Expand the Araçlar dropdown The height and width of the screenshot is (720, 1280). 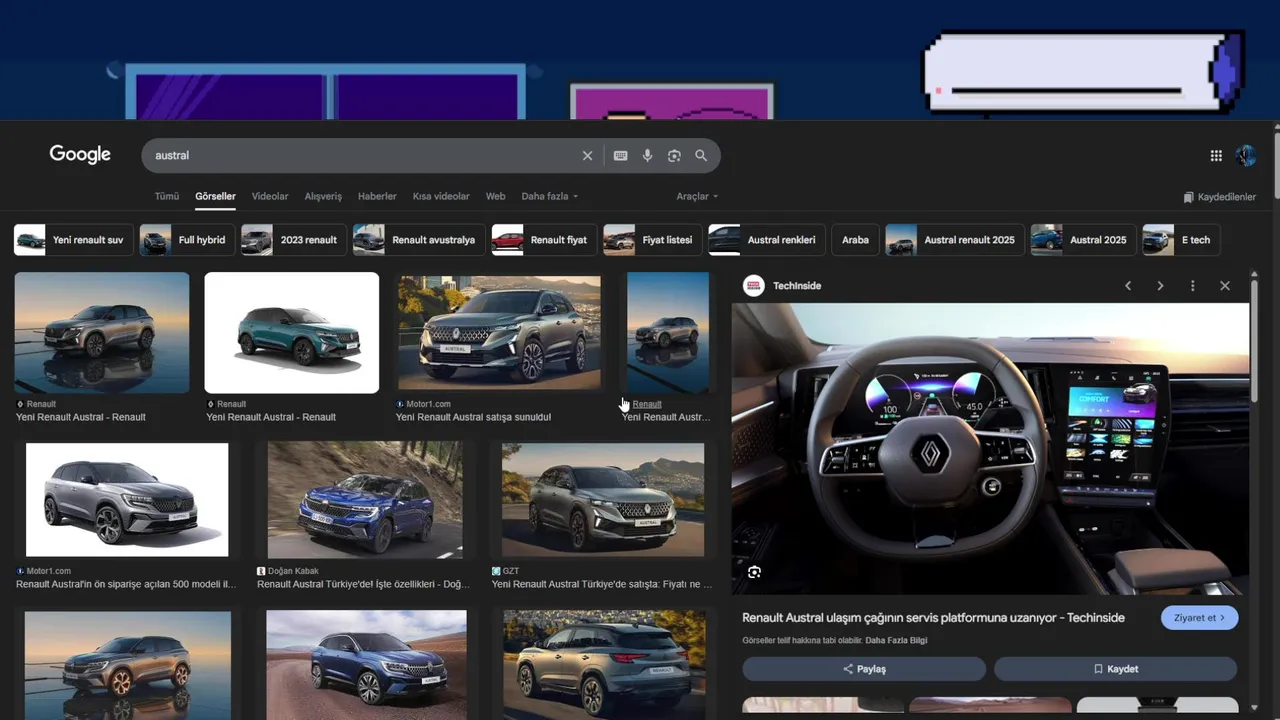pyautogui.click(x=697, y=196)
